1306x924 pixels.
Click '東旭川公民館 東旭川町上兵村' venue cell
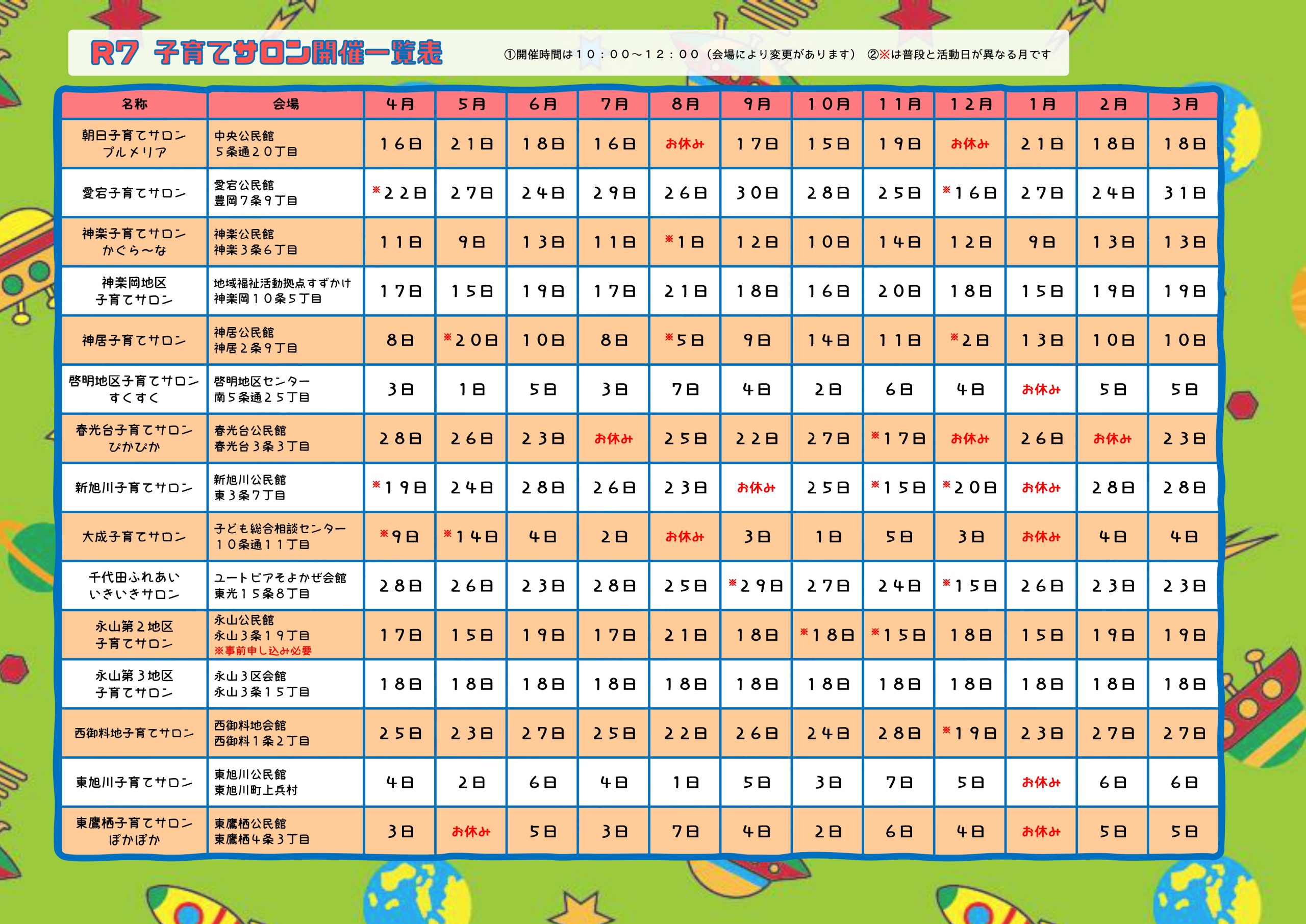pos(286,782)
